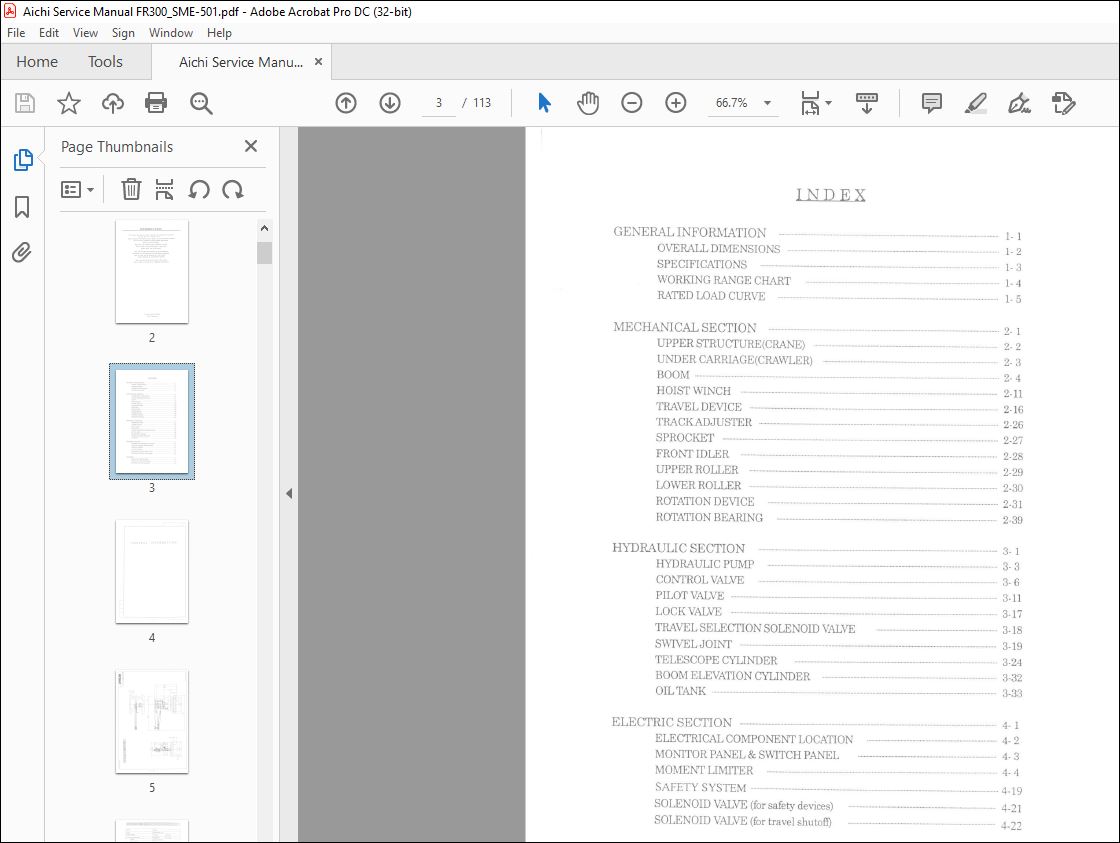
Task: Click HYDRAULIC SECTION index entry
Action: coord(679,548)
